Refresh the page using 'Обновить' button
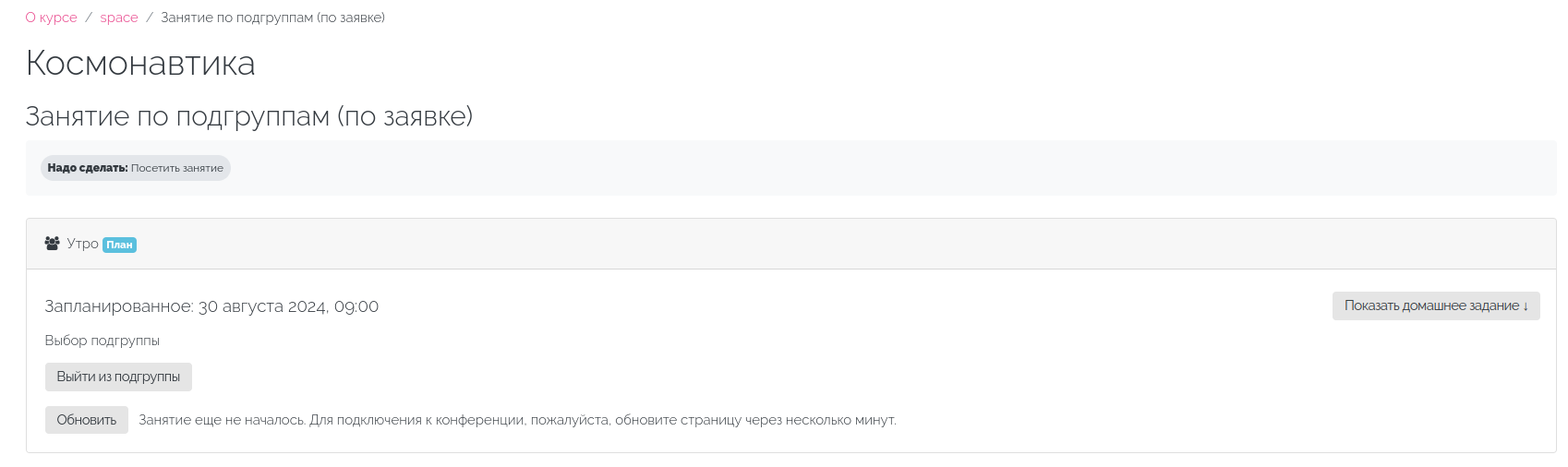The width and height of the screenshot is (1568, 467). pyautogui.click(x=87, y=420)
